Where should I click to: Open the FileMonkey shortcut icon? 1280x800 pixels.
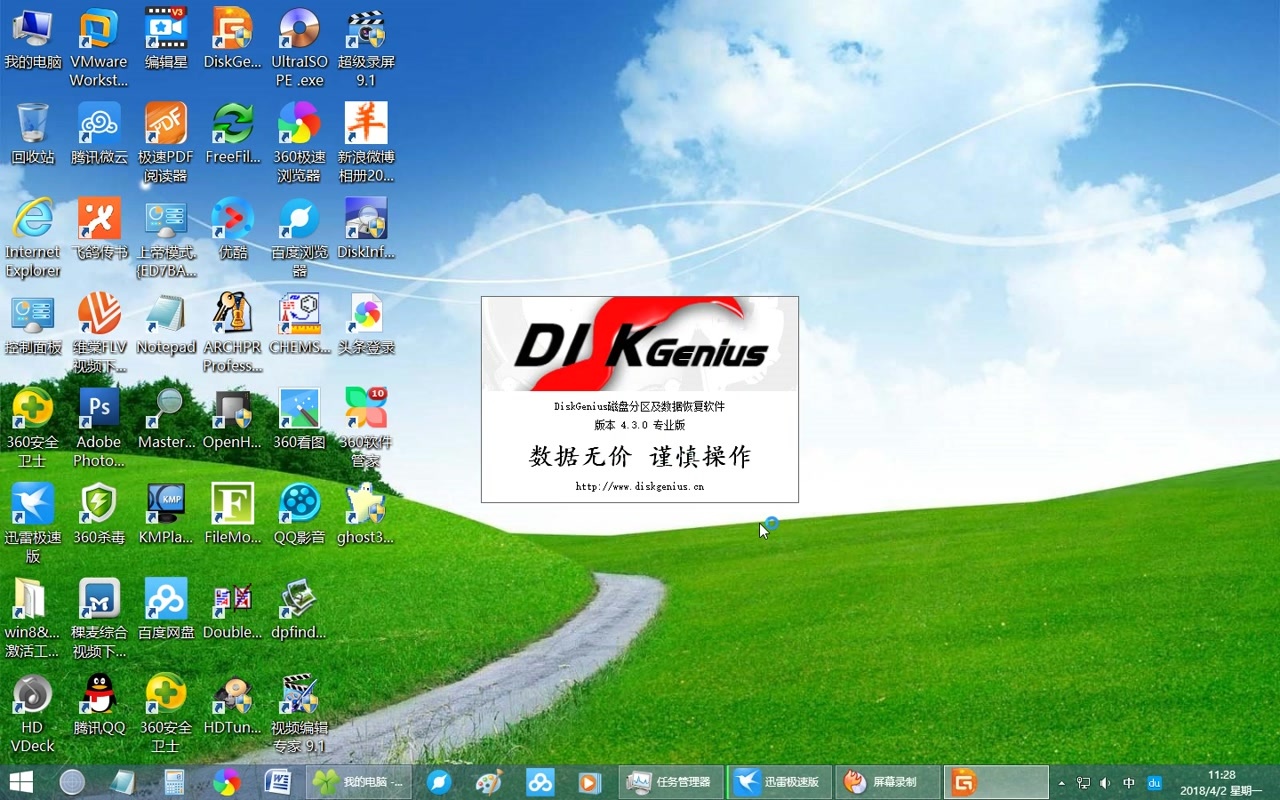[x=233, y=513]
